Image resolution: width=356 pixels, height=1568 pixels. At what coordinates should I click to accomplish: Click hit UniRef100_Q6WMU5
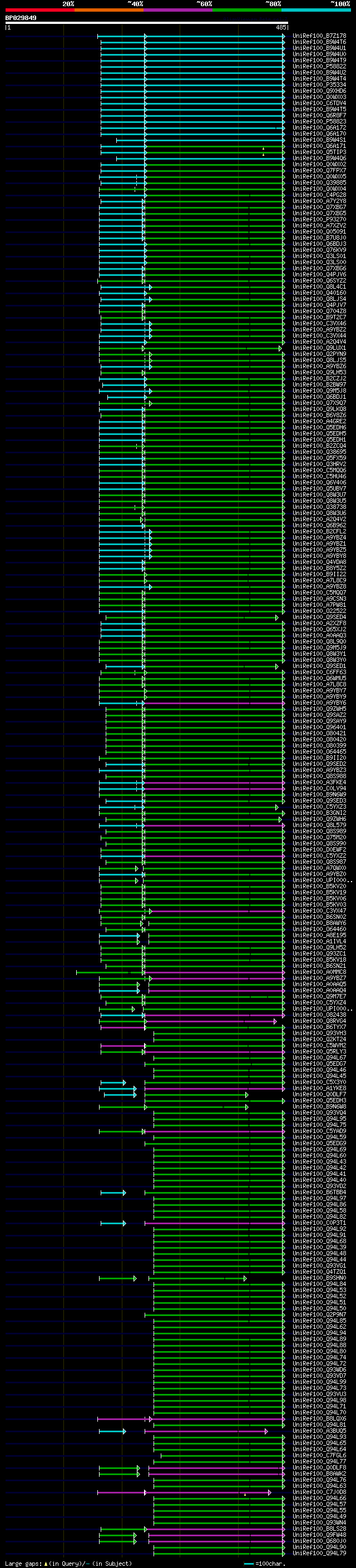[x=319, y=679]
